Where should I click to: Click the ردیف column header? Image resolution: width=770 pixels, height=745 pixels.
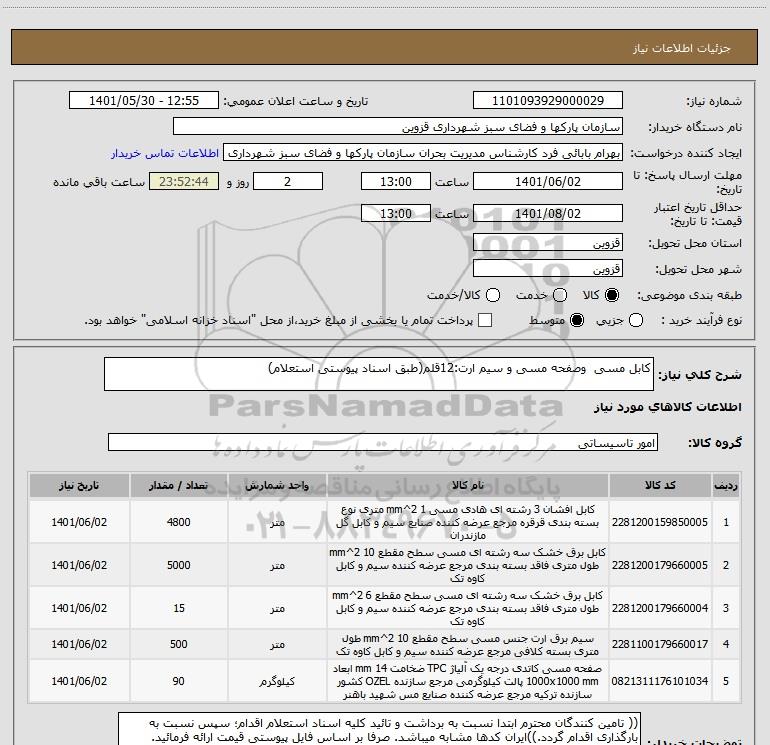point(726,486)
